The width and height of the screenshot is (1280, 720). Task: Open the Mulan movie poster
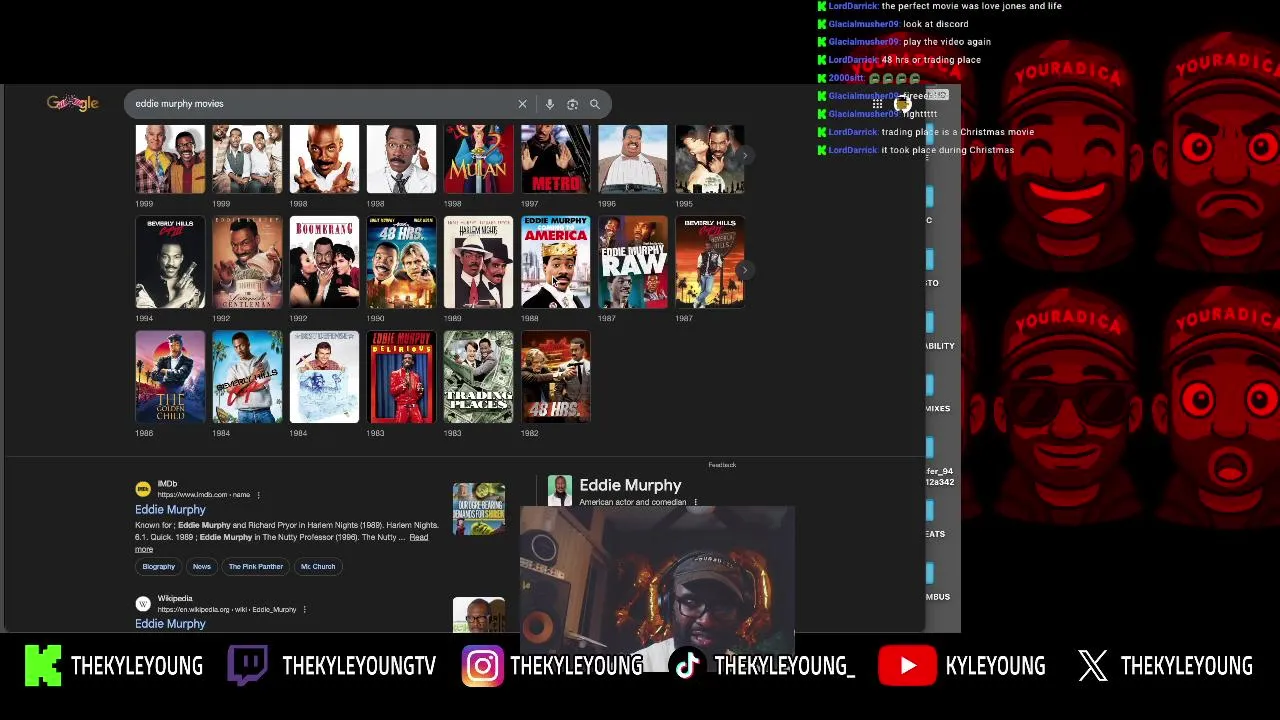pyautogui.click(x=478, y=159)
